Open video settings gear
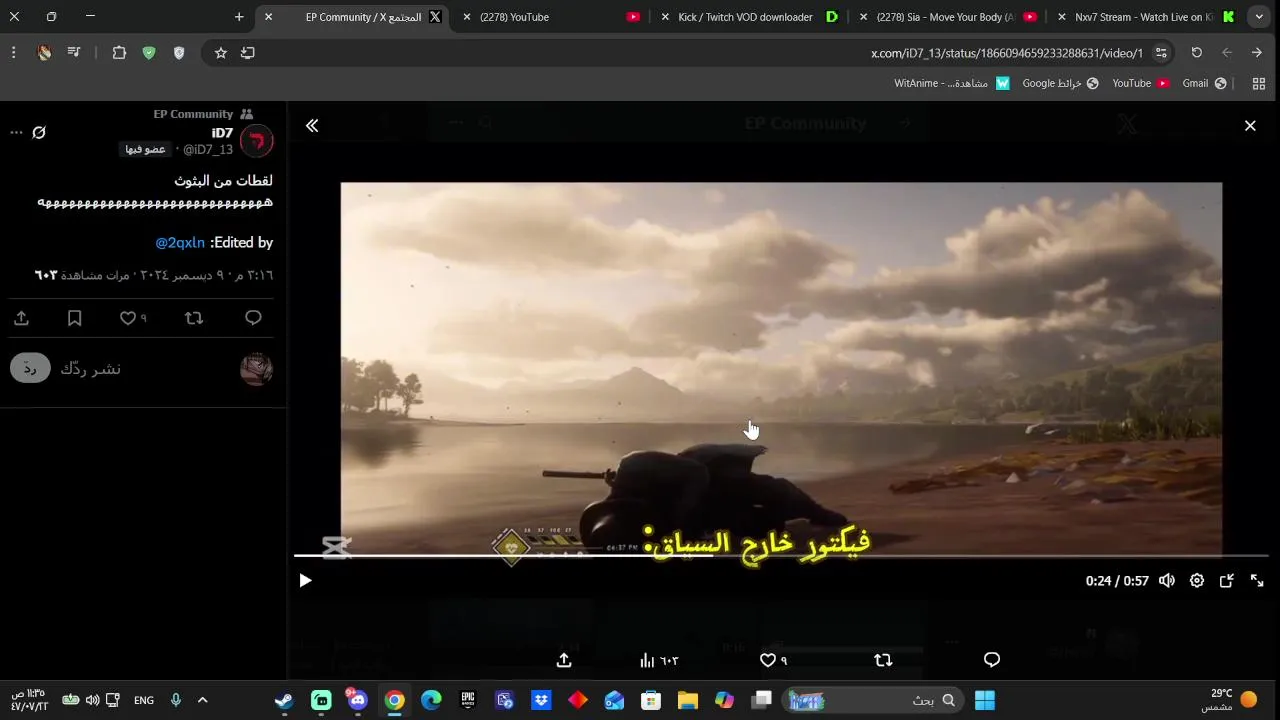 coord(1197,581)
